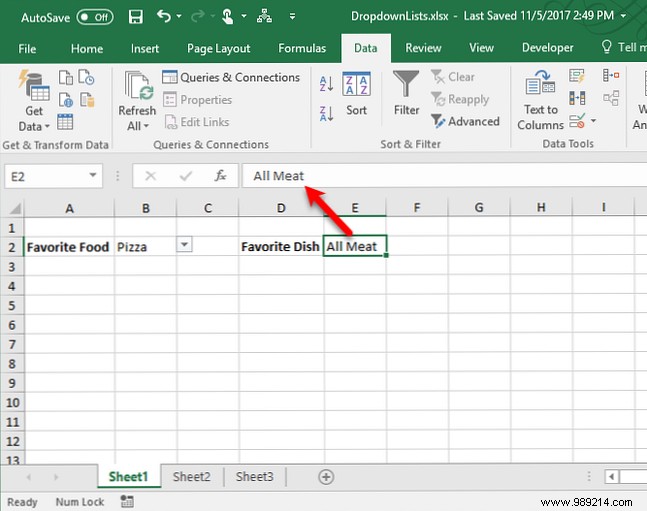Switch to Sheet3 tab
This screenshot has height=511, width=647.
pos(255,477)
